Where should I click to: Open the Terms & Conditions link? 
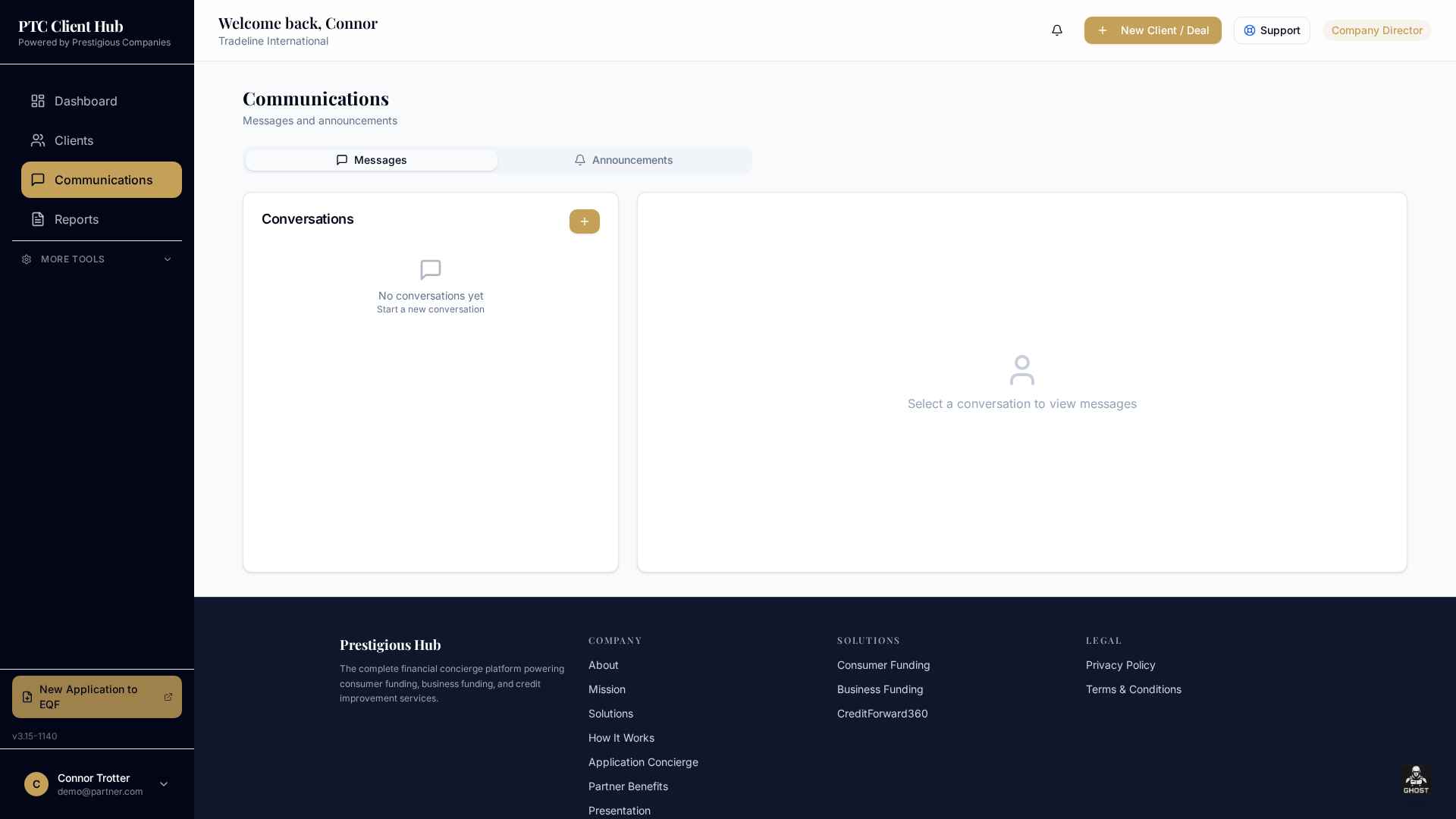(1134, 689)
